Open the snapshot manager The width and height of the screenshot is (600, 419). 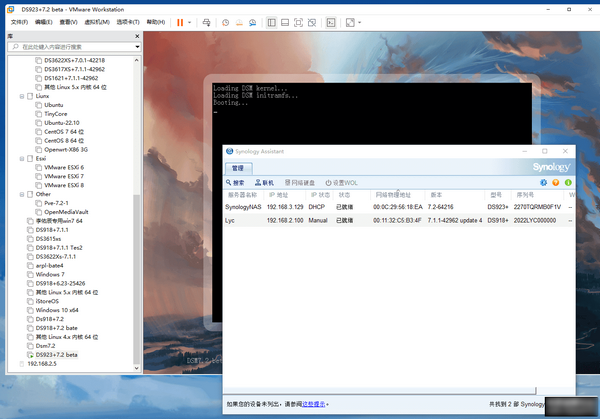click(253, 23)
